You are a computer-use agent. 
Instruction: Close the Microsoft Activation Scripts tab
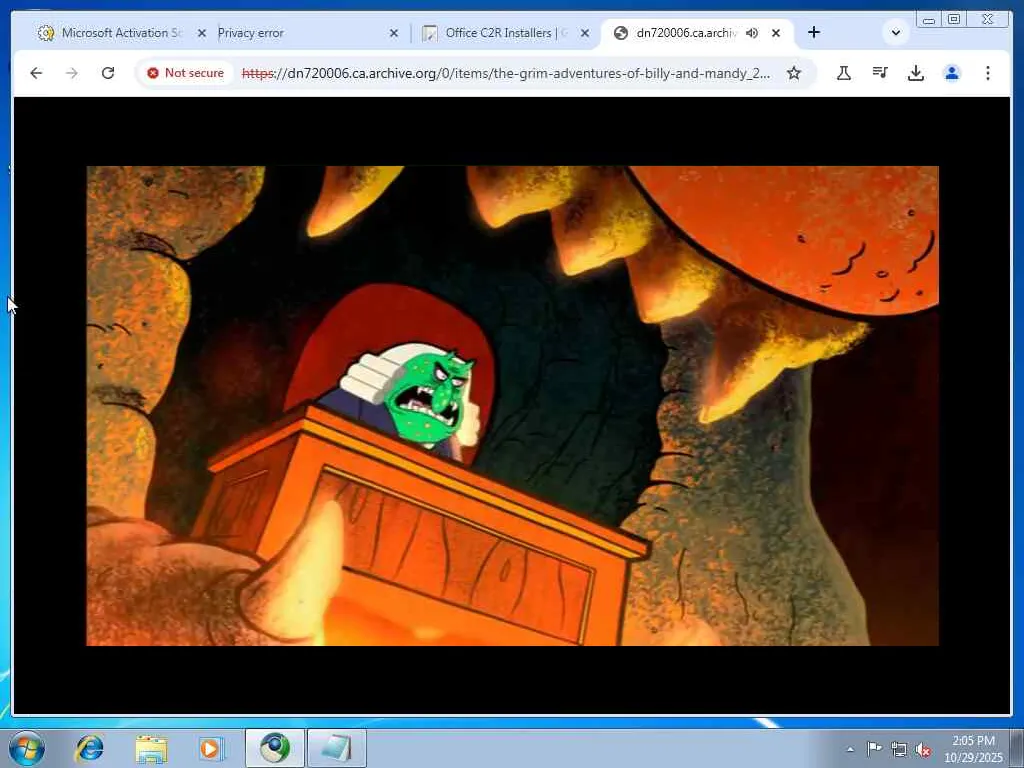pos(202,33)
